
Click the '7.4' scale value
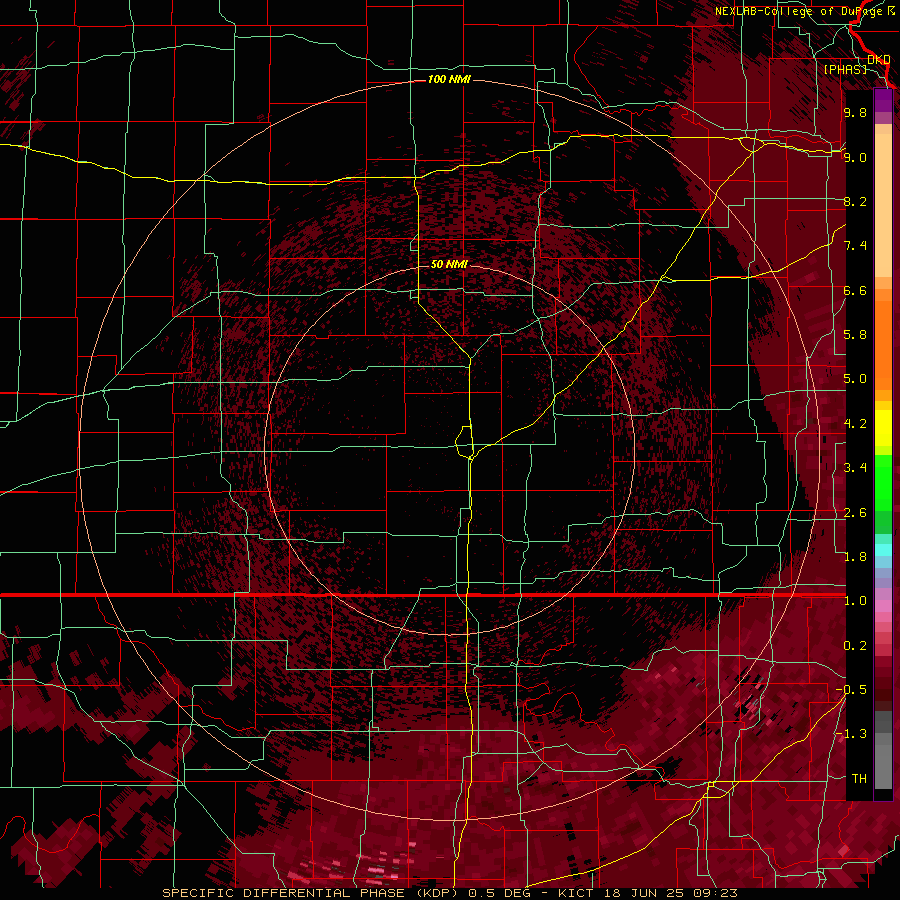pyautogui.click(x=855, y=246)
